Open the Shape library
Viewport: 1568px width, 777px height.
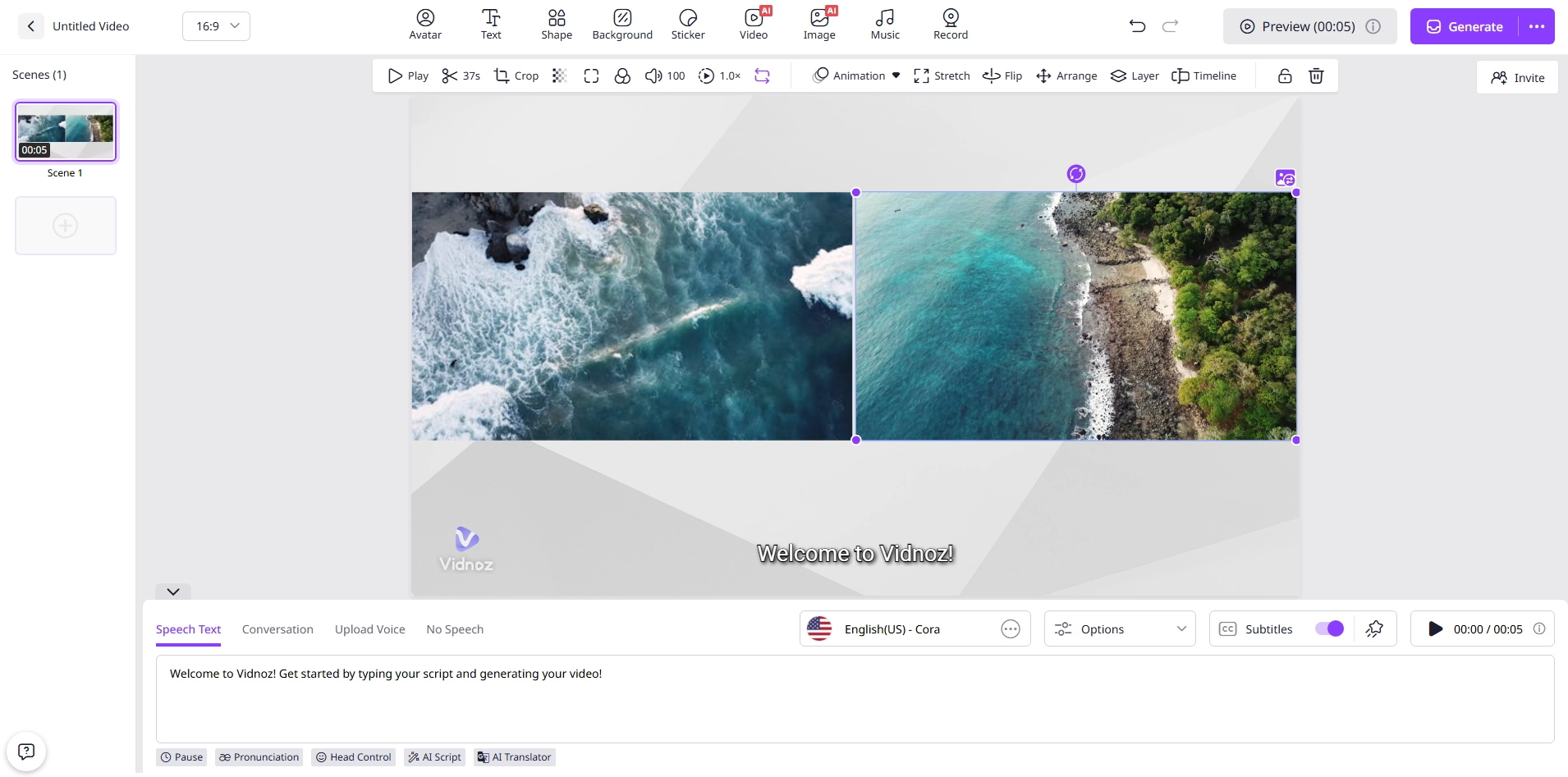tap(556, 25)
